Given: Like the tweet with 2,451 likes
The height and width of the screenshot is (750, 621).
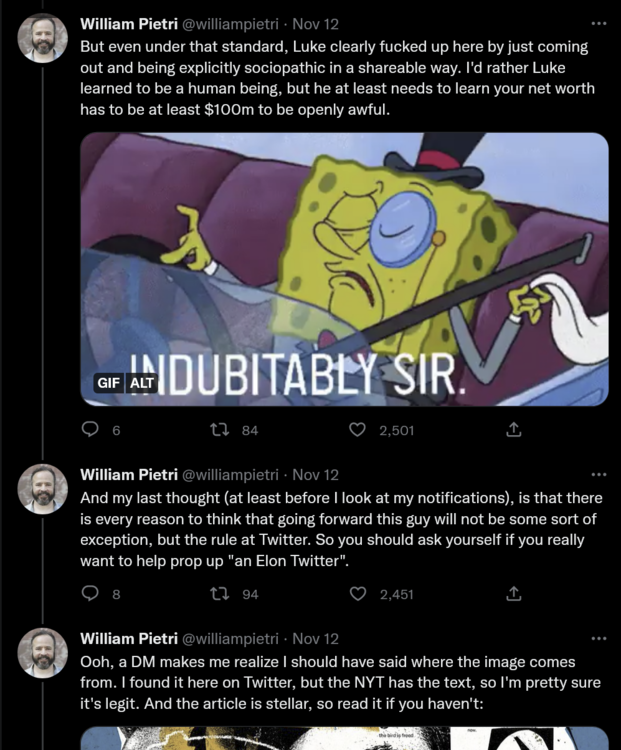Looking at the screenshot, I should coord(357,594).
